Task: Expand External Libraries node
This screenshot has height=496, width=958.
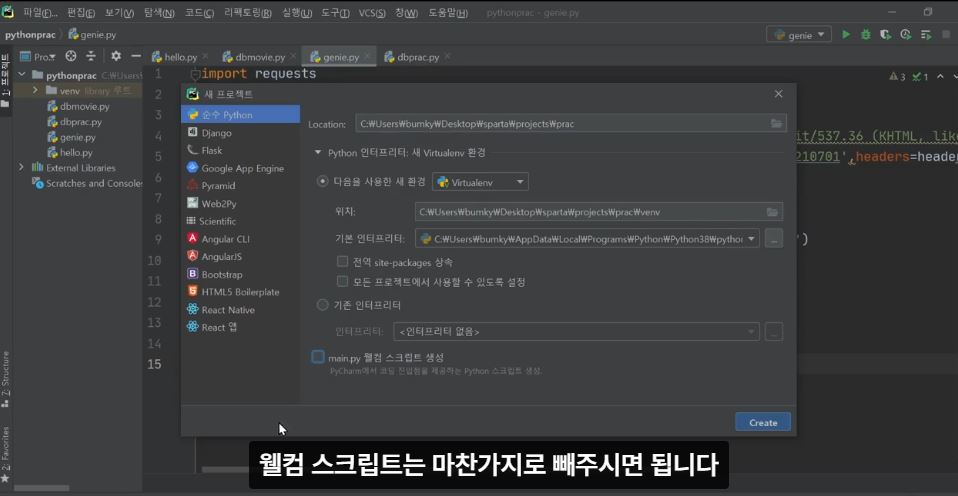Action: point(22,167)
